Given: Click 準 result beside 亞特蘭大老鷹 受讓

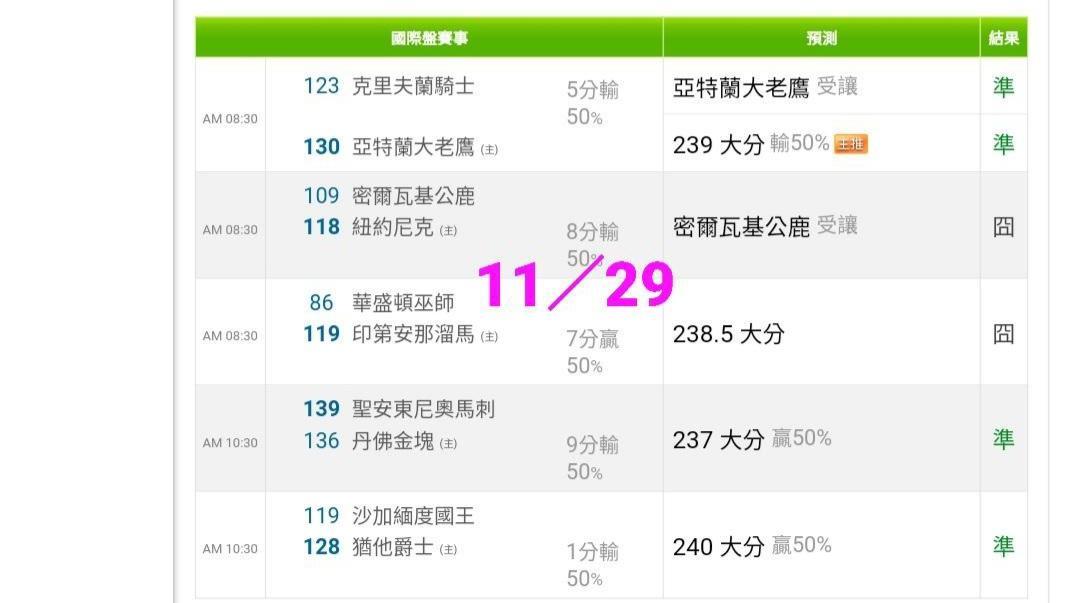Looking at the screenshot, I should [x=1003, y=87].
